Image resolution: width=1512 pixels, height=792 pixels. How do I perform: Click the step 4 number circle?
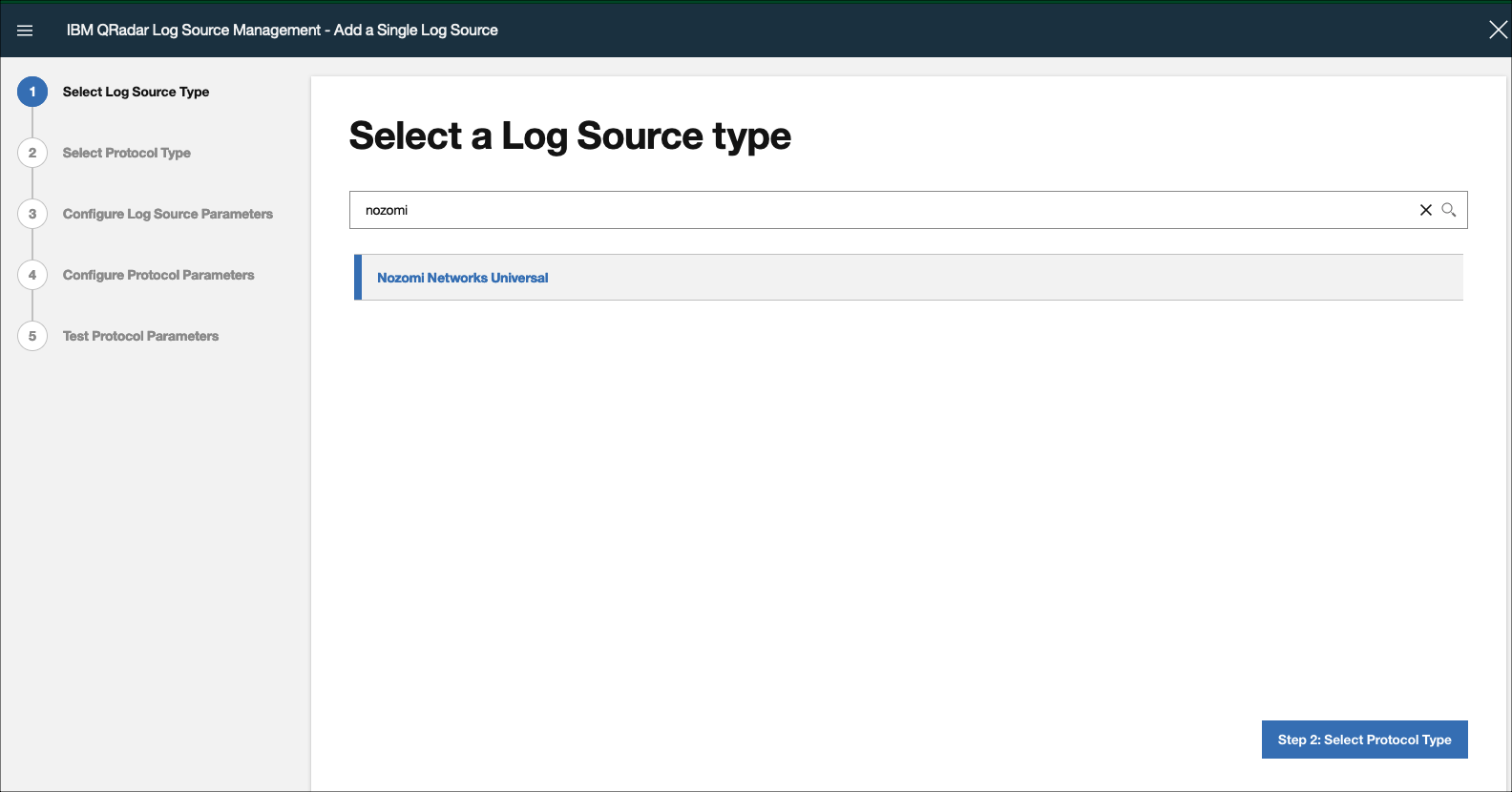(32, 275)
